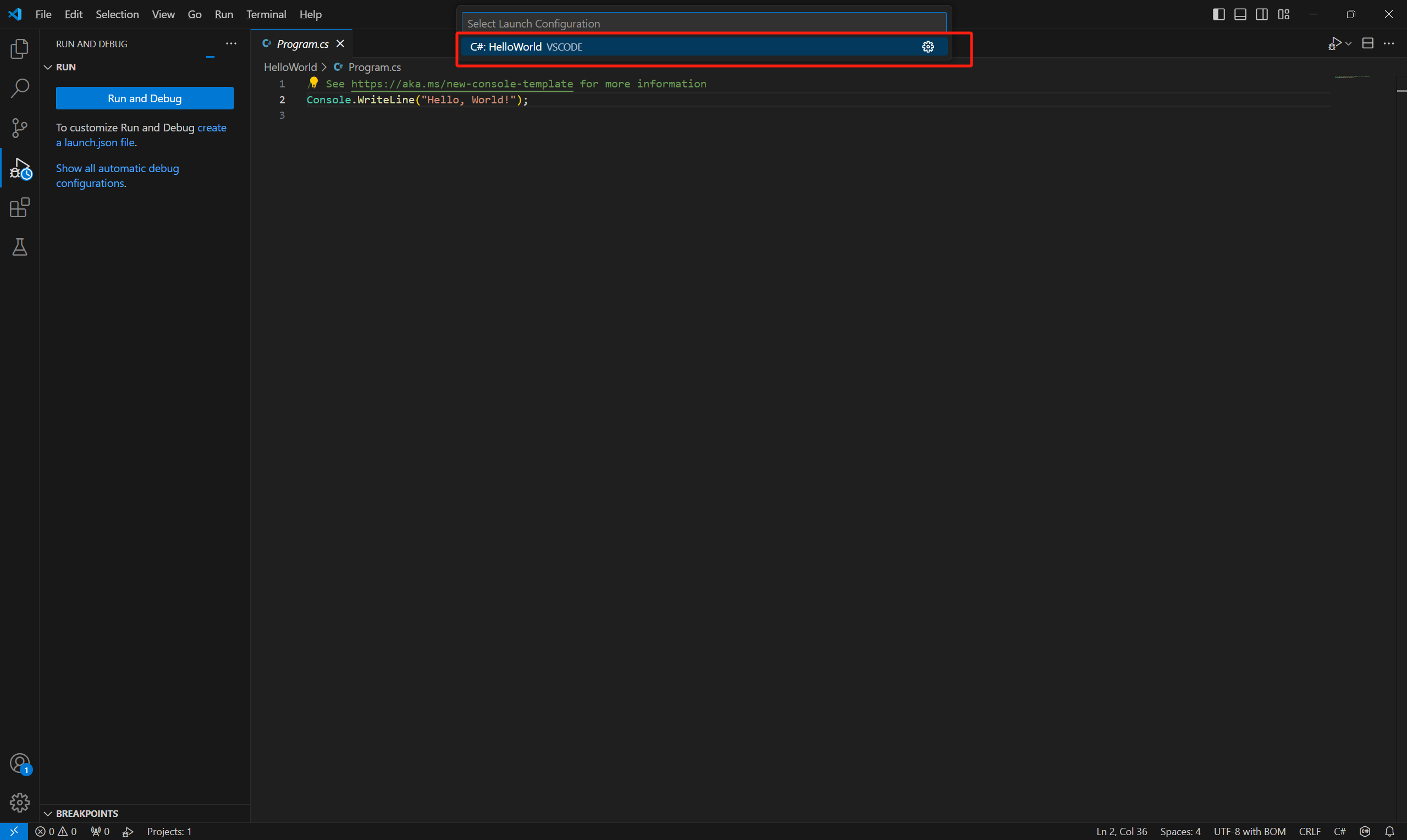Image resolution: width=1407 pixels, height=840 pixels.
Task: Open Source Control view icon
Action: [x=20, y=128]
